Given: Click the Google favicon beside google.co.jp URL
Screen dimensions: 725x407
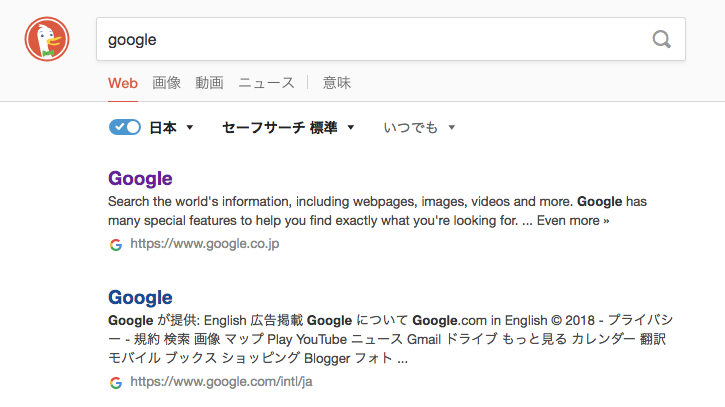Looking at the screenshot, I should pyautogui.click(x=116, y=245).
